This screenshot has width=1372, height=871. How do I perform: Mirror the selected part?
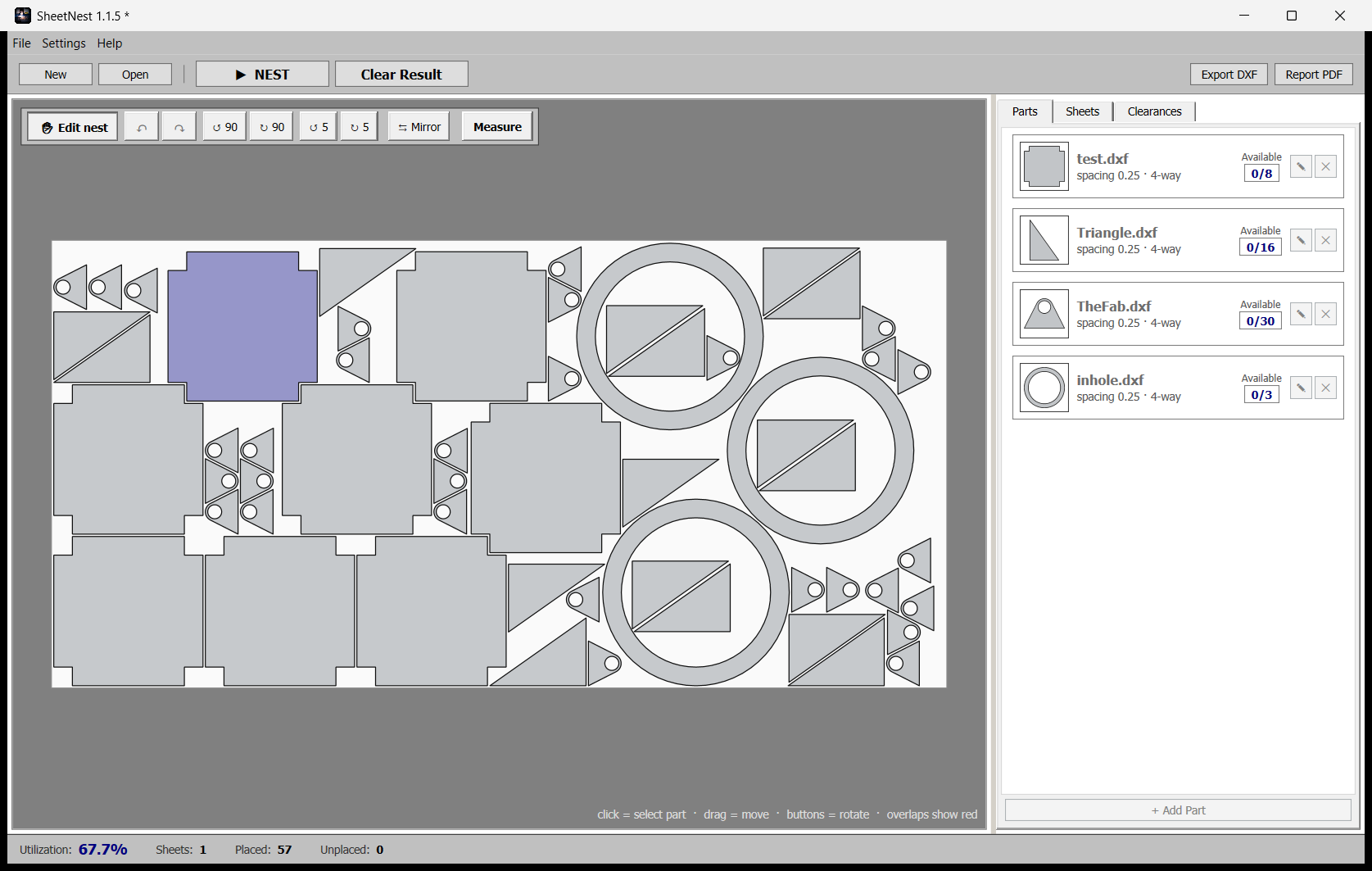click(419, 127)
